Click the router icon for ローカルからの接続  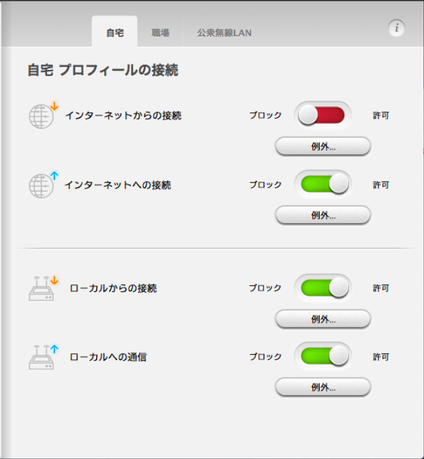point(43,288)
